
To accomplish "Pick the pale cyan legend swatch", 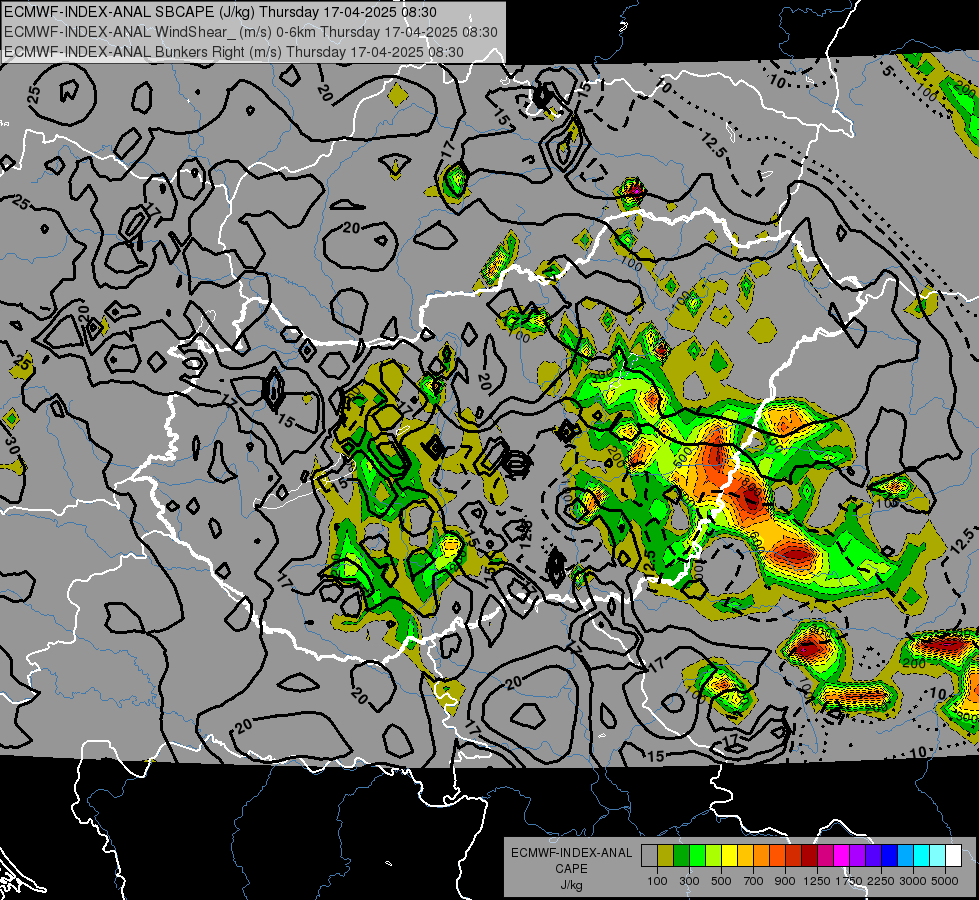I will click(938, 855).
